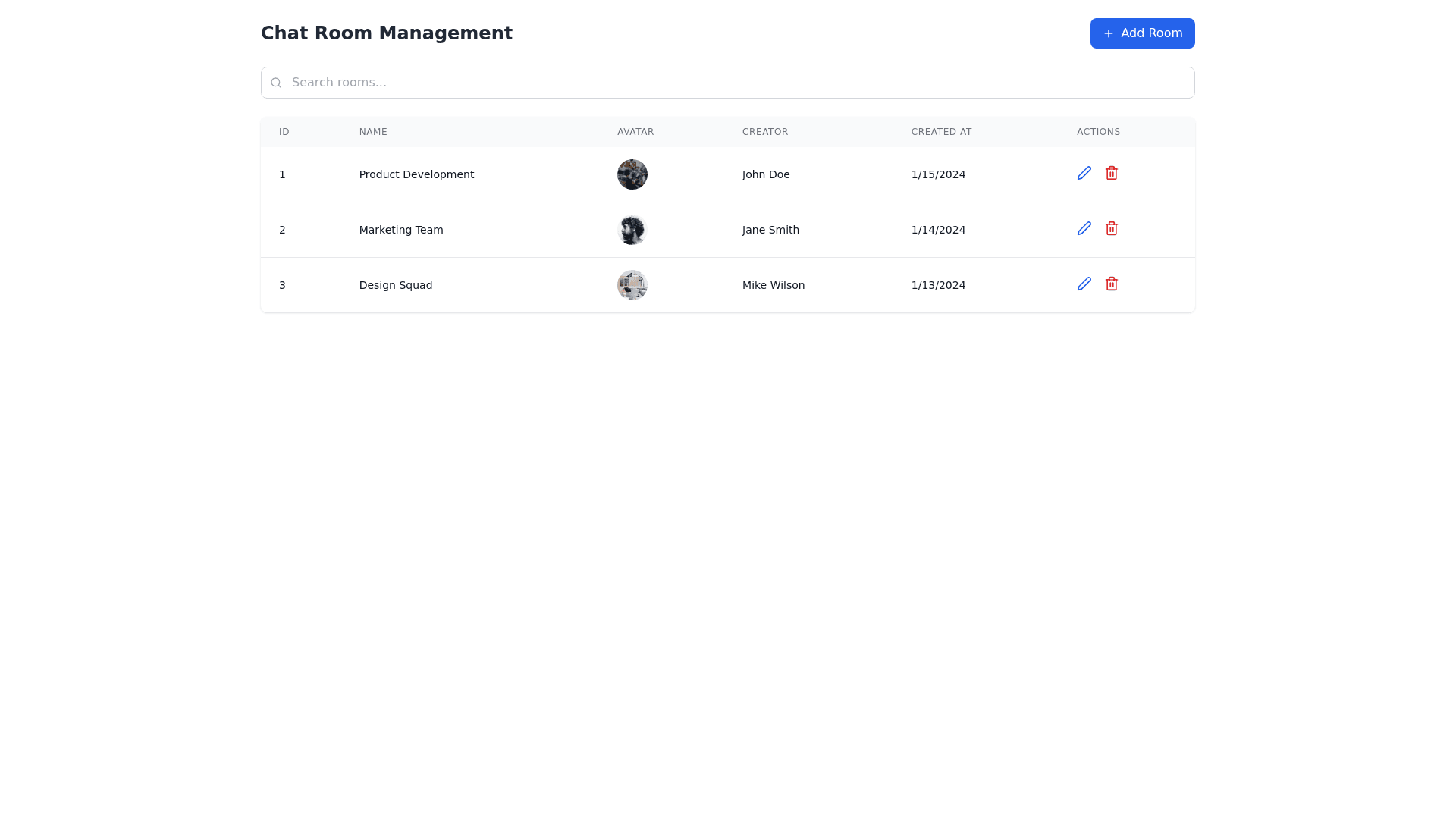
Task: Focus the Search rooms input field
Action: point(728,83)
